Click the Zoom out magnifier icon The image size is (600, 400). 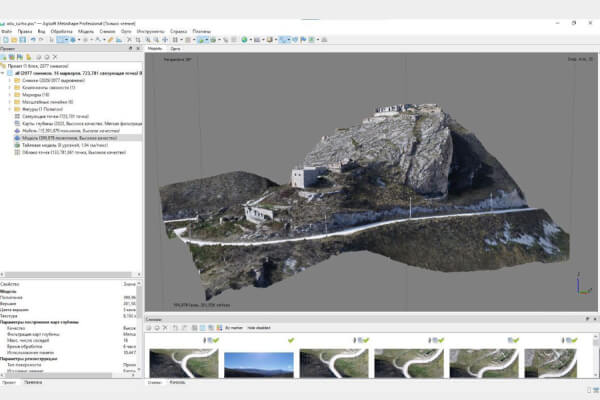pyautogui.click(x=156, y=40)
